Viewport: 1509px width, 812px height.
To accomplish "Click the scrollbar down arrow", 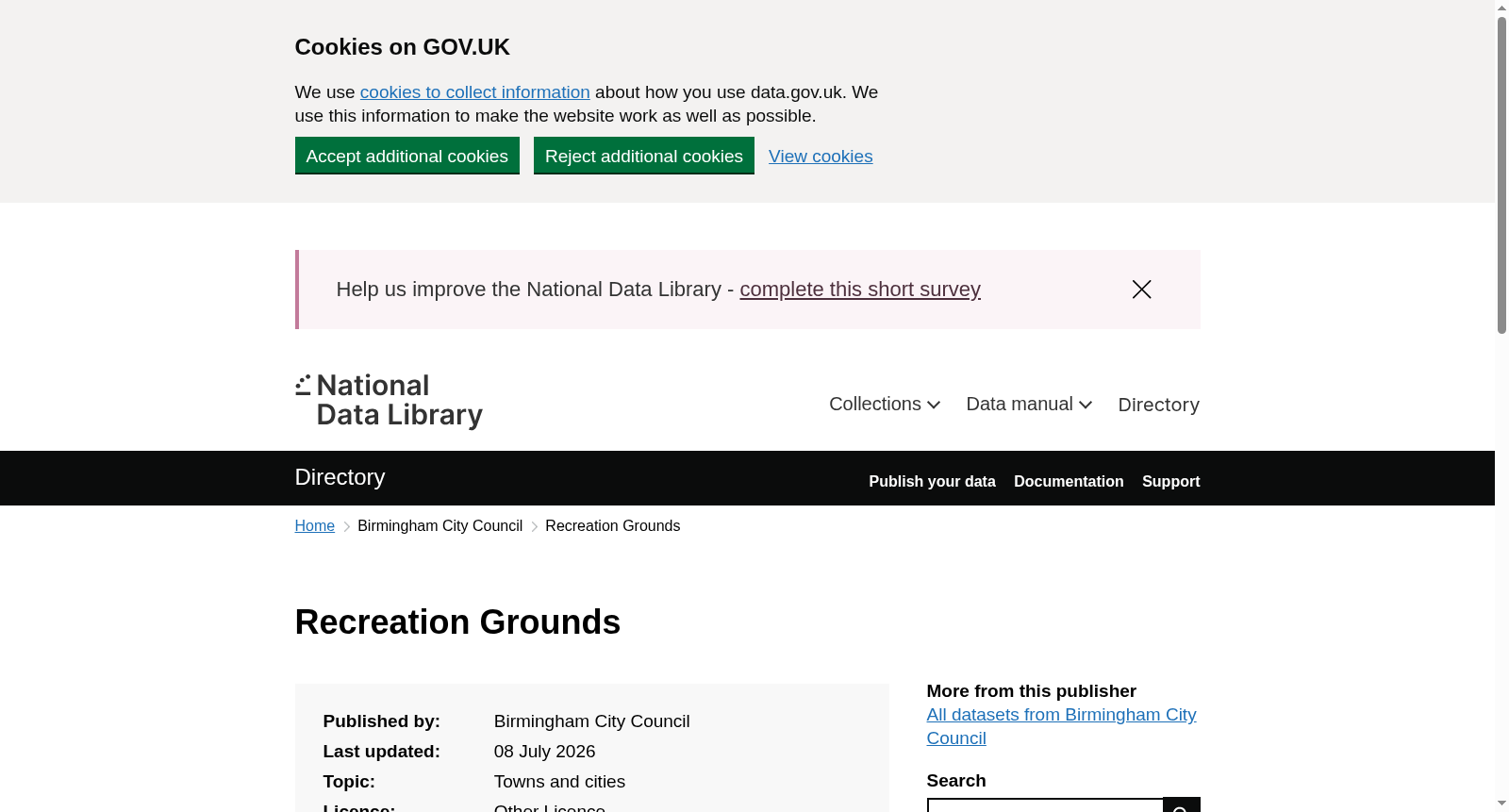I will [1501, 804].
